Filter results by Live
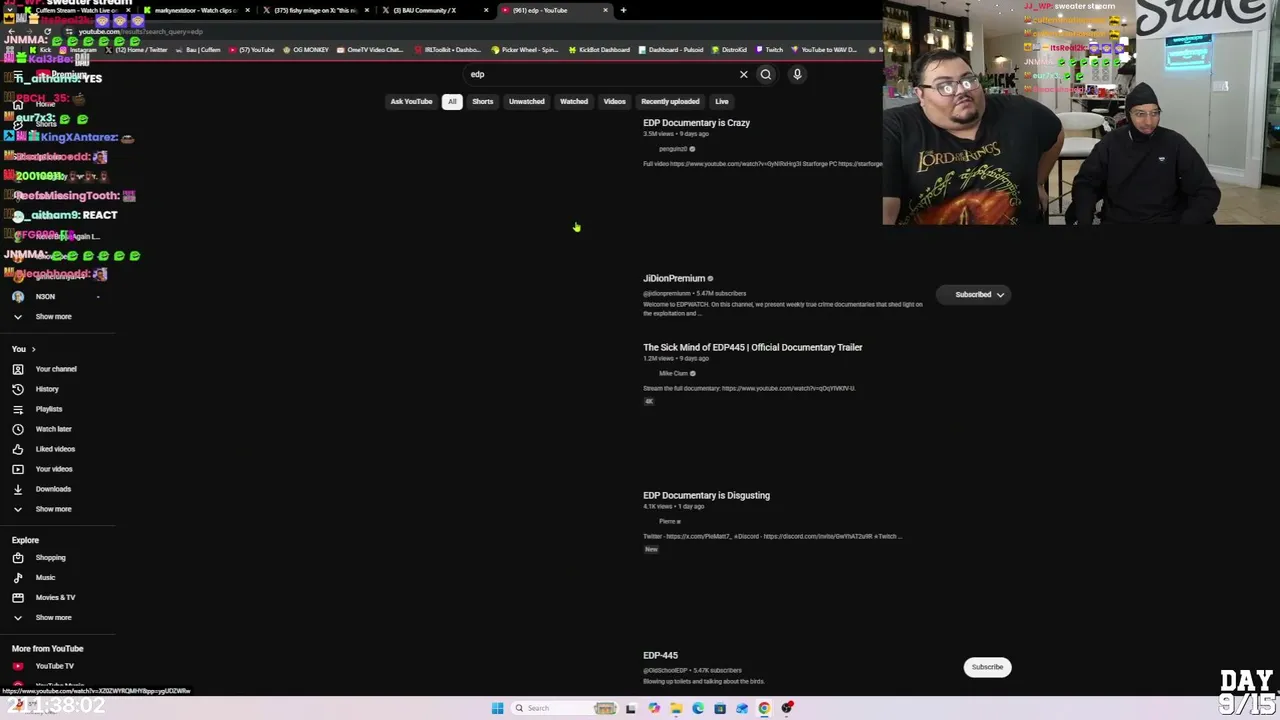The width and height of the screenshot is (1280, 720). [722, 101]
